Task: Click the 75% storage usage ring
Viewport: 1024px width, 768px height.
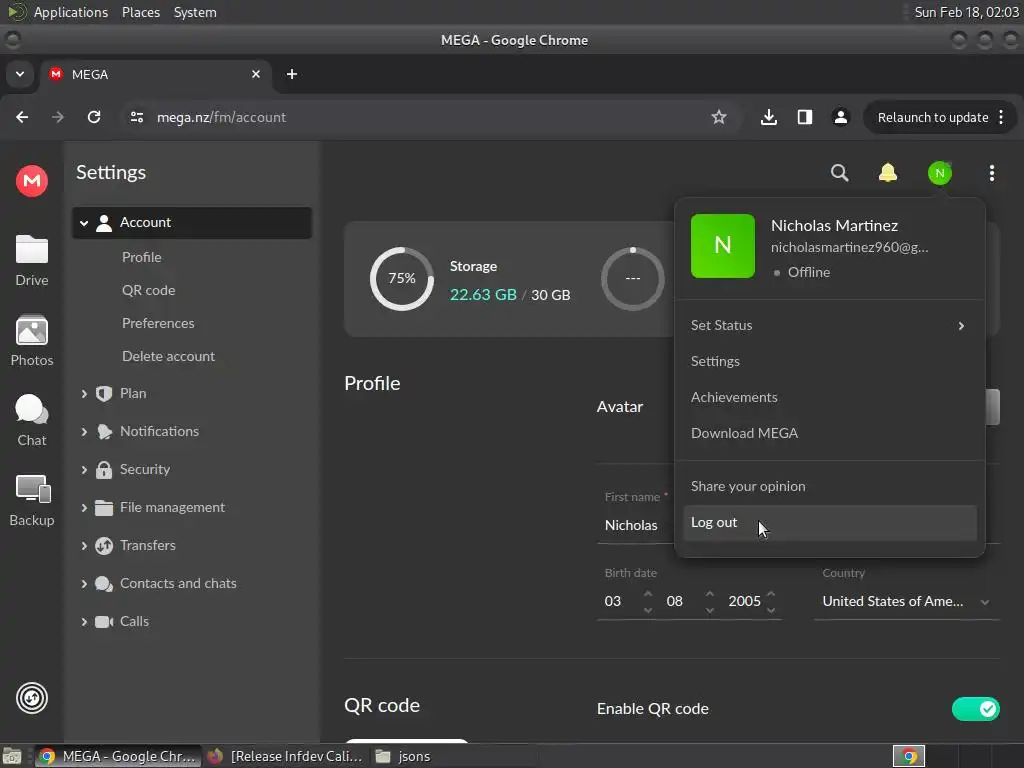Action: click(x=402, y=279)
